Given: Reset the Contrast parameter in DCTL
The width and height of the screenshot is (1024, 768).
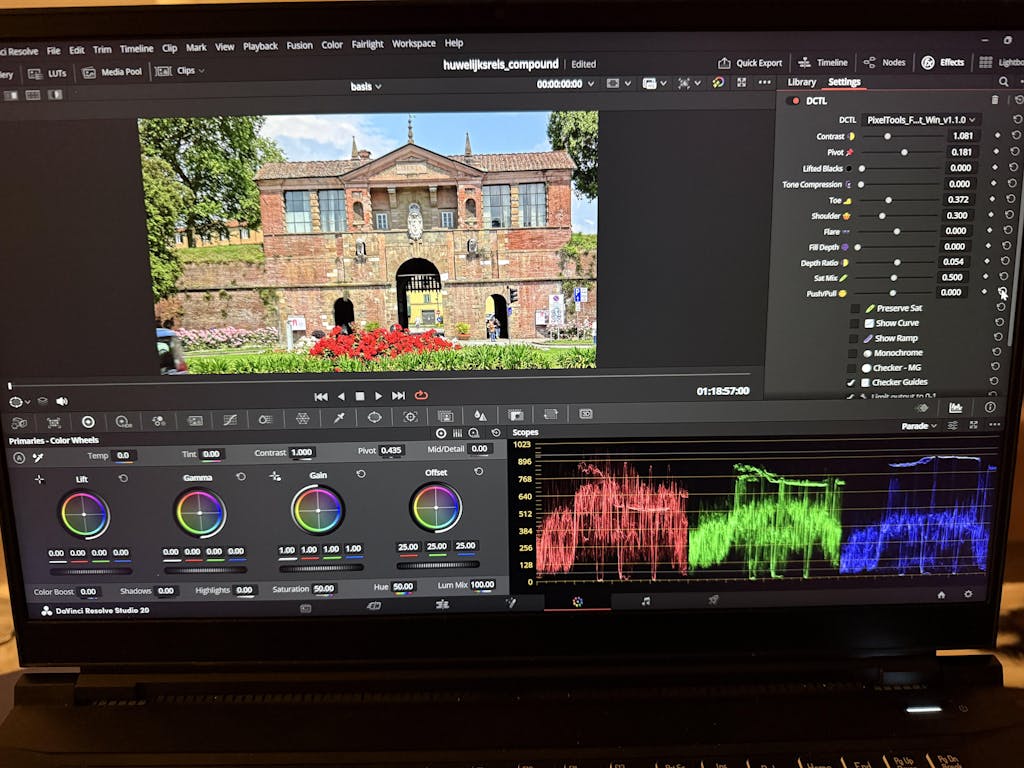Looking at the screenshot, I should (x=1015, y=136).
